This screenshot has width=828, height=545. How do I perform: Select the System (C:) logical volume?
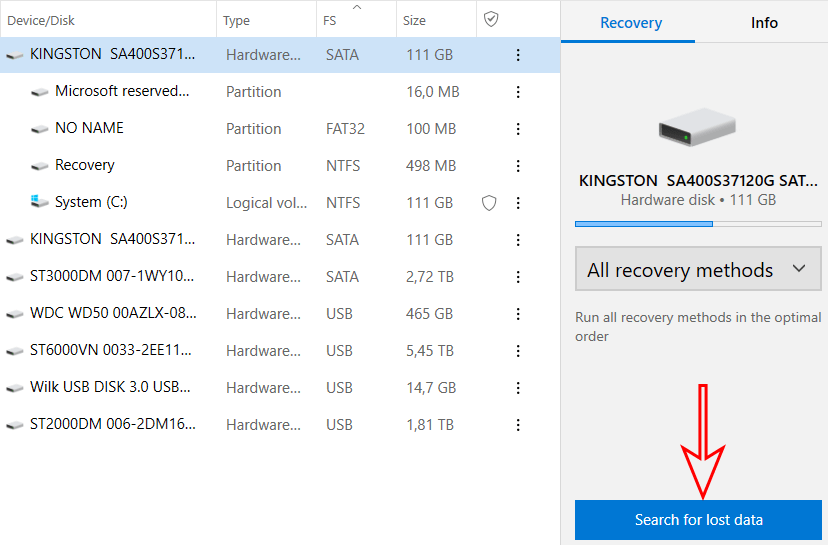coord(280,203)
